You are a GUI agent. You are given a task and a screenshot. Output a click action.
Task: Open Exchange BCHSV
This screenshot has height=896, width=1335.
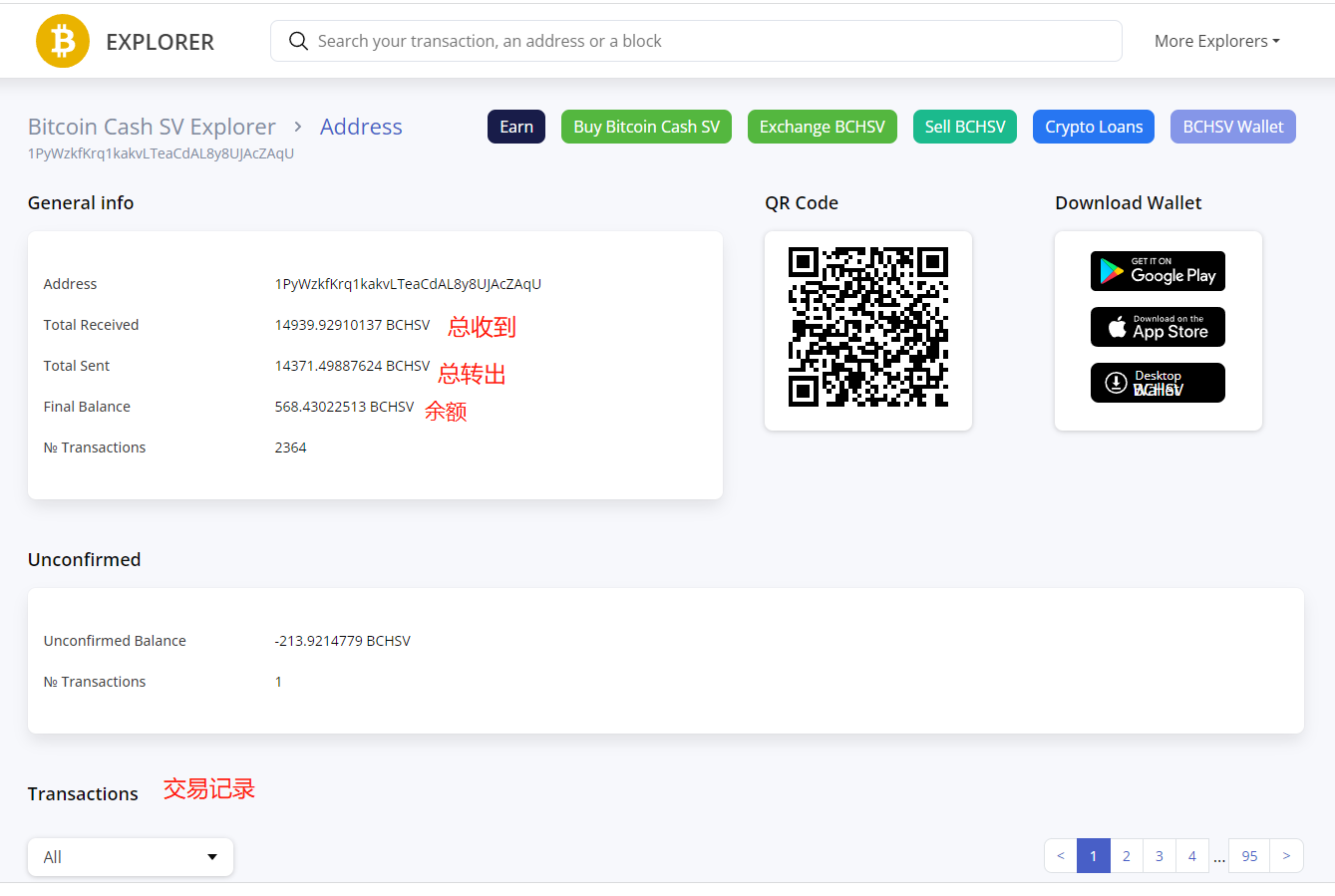tap(822, 127)
